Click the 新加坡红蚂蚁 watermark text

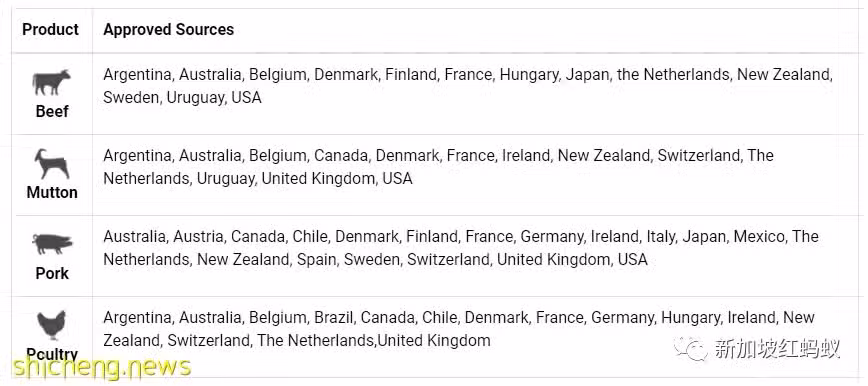[x=777, y=349]
